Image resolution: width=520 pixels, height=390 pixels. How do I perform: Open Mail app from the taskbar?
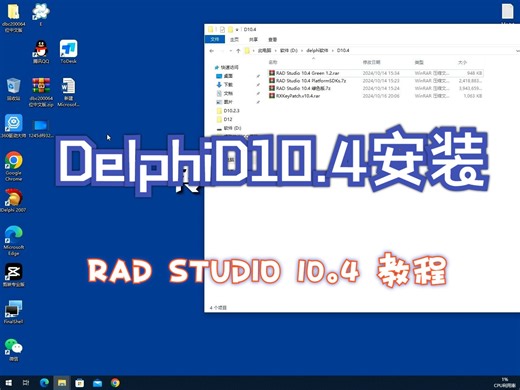pos(97,383)
